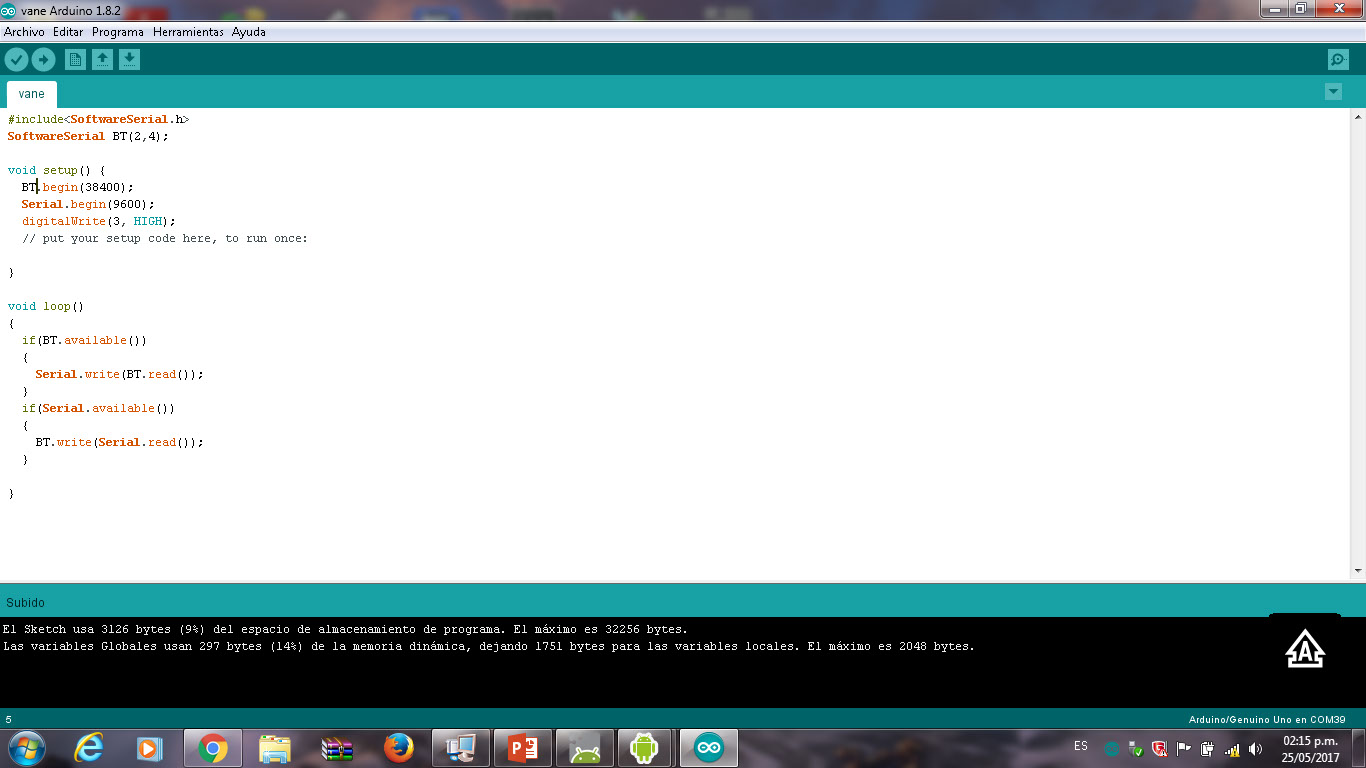1366x768 pixels.
Task: Click the 'if(Serial.available())' line
Action: [x=98, y=408]
